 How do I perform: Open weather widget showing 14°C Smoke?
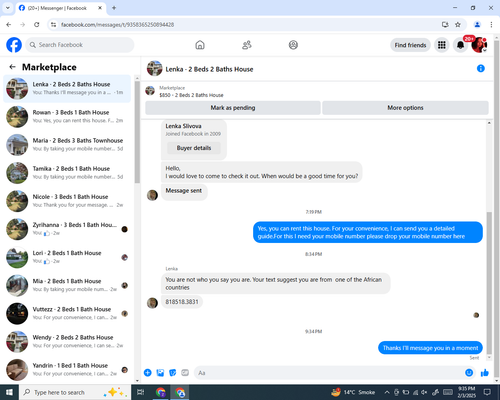353,392
